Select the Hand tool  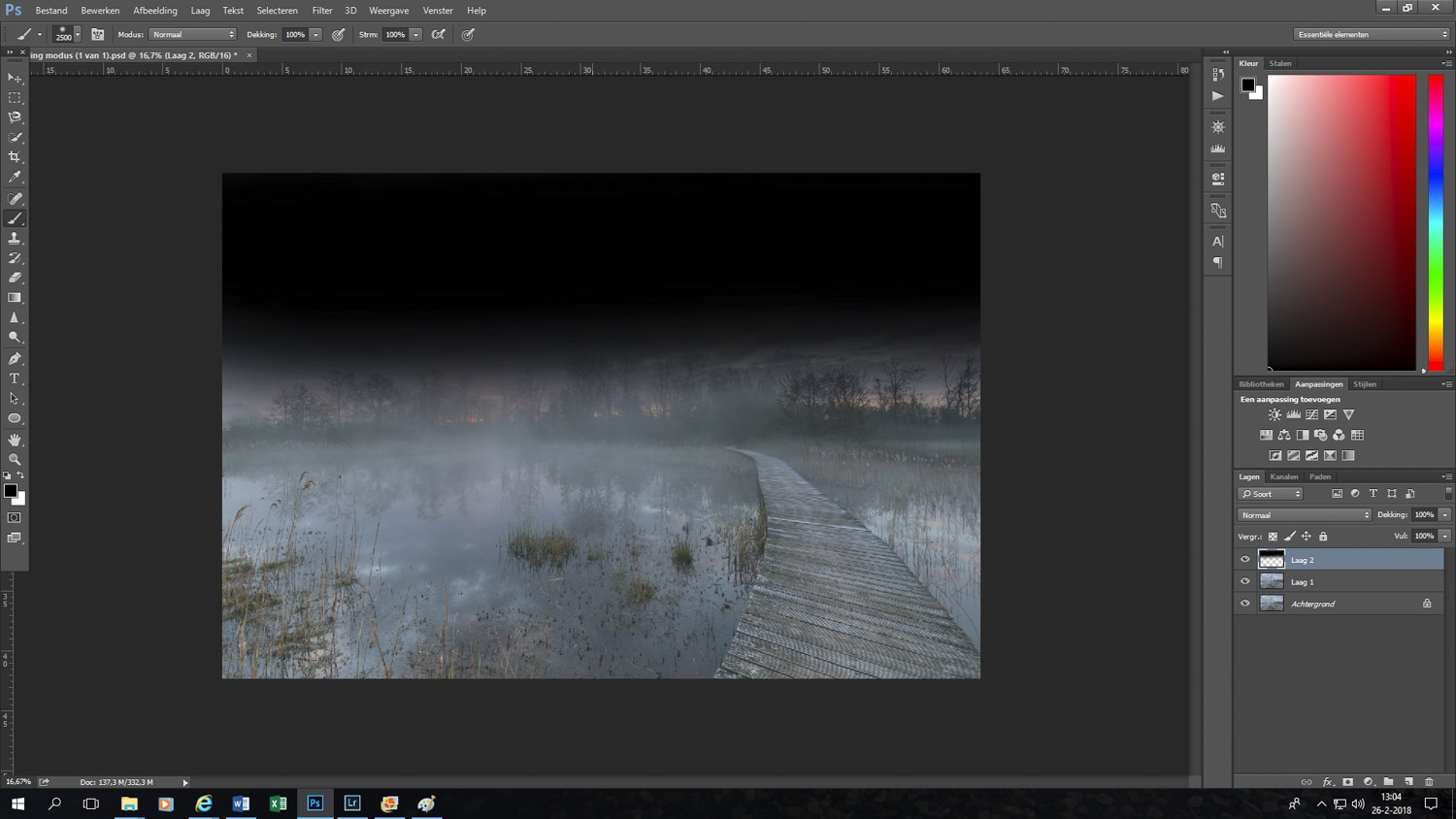click(x=15, y=440)
